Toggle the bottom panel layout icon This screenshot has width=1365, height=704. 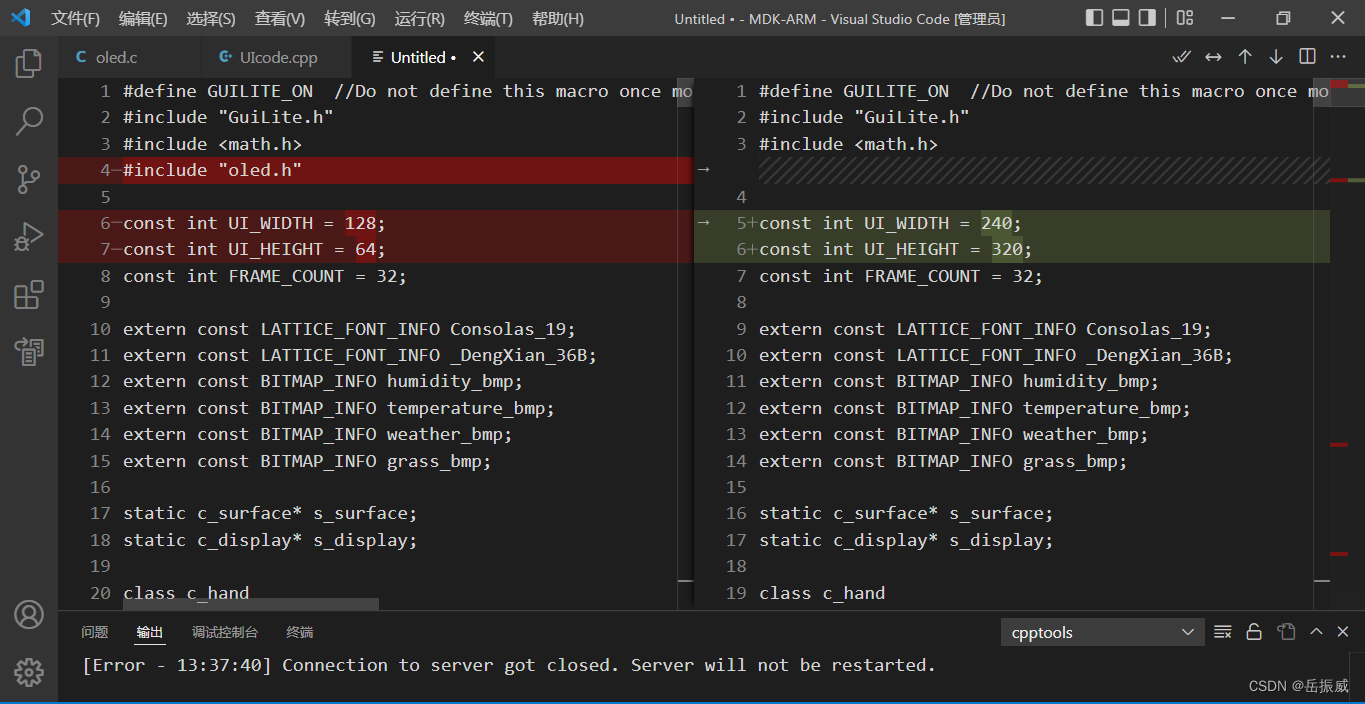[x=1121, y=18]
